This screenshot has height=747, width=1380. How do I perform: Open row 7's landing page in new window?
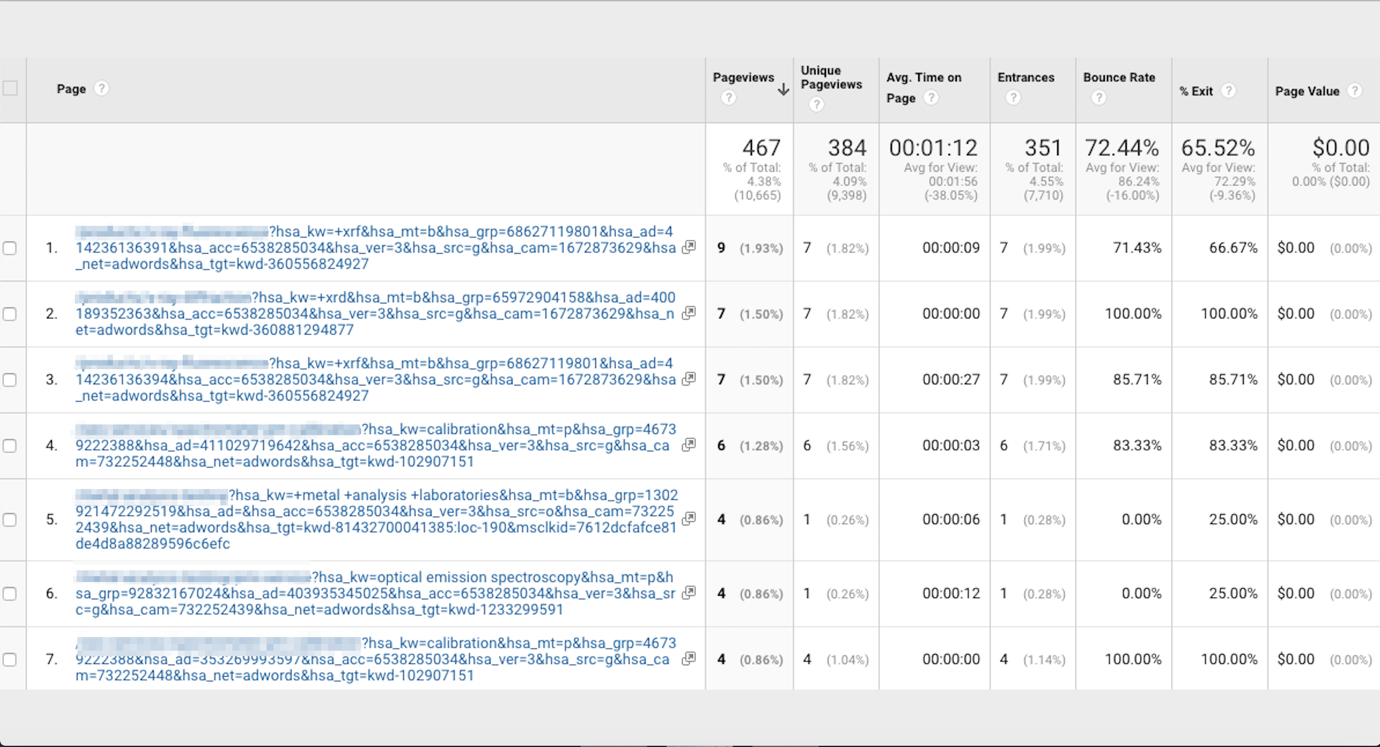point(688,659)
